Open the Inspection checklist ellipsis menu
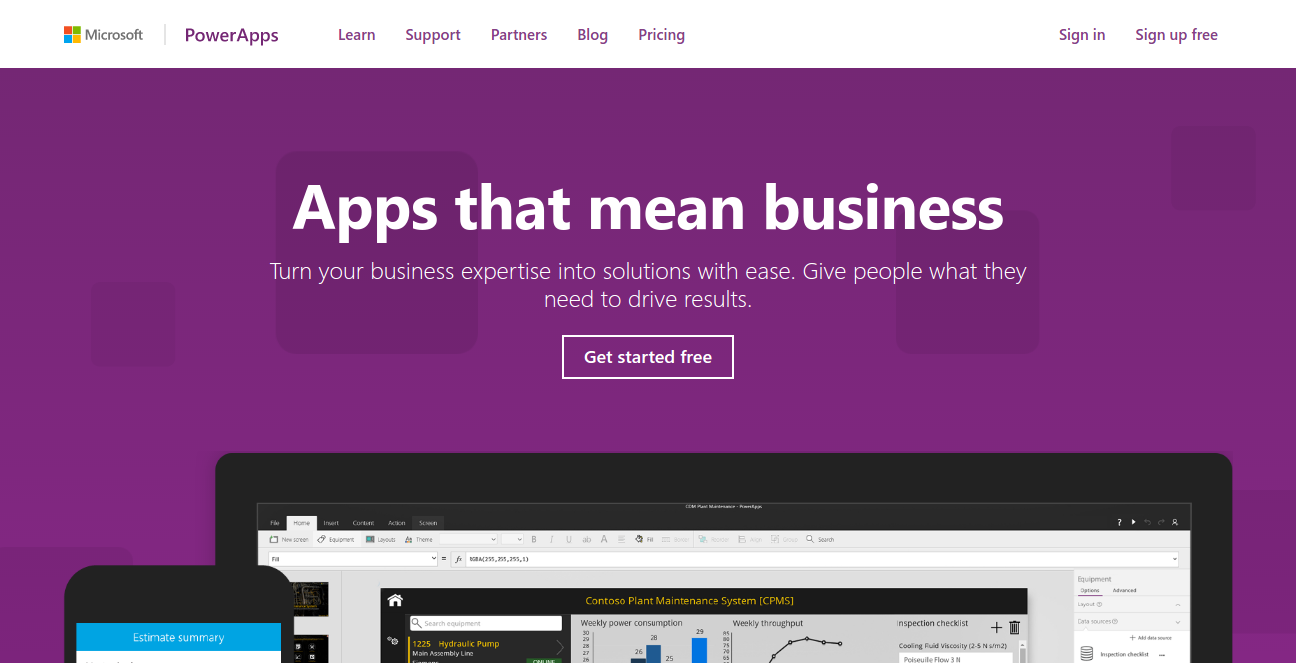This screenshot has height=663, width=1296. click(1162, 655)
